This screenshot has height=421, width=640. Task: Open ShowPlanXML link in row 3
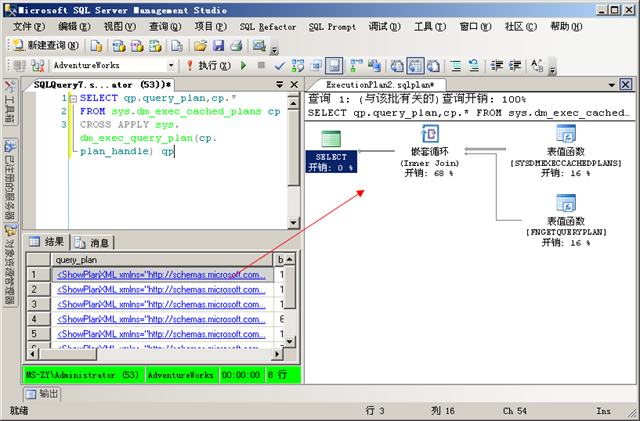tap(162, 304)
